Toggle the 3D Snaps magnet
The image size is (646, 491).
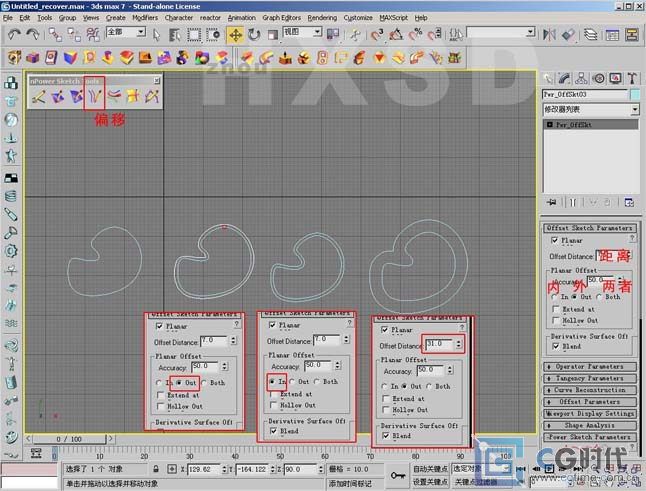point(377,35)
